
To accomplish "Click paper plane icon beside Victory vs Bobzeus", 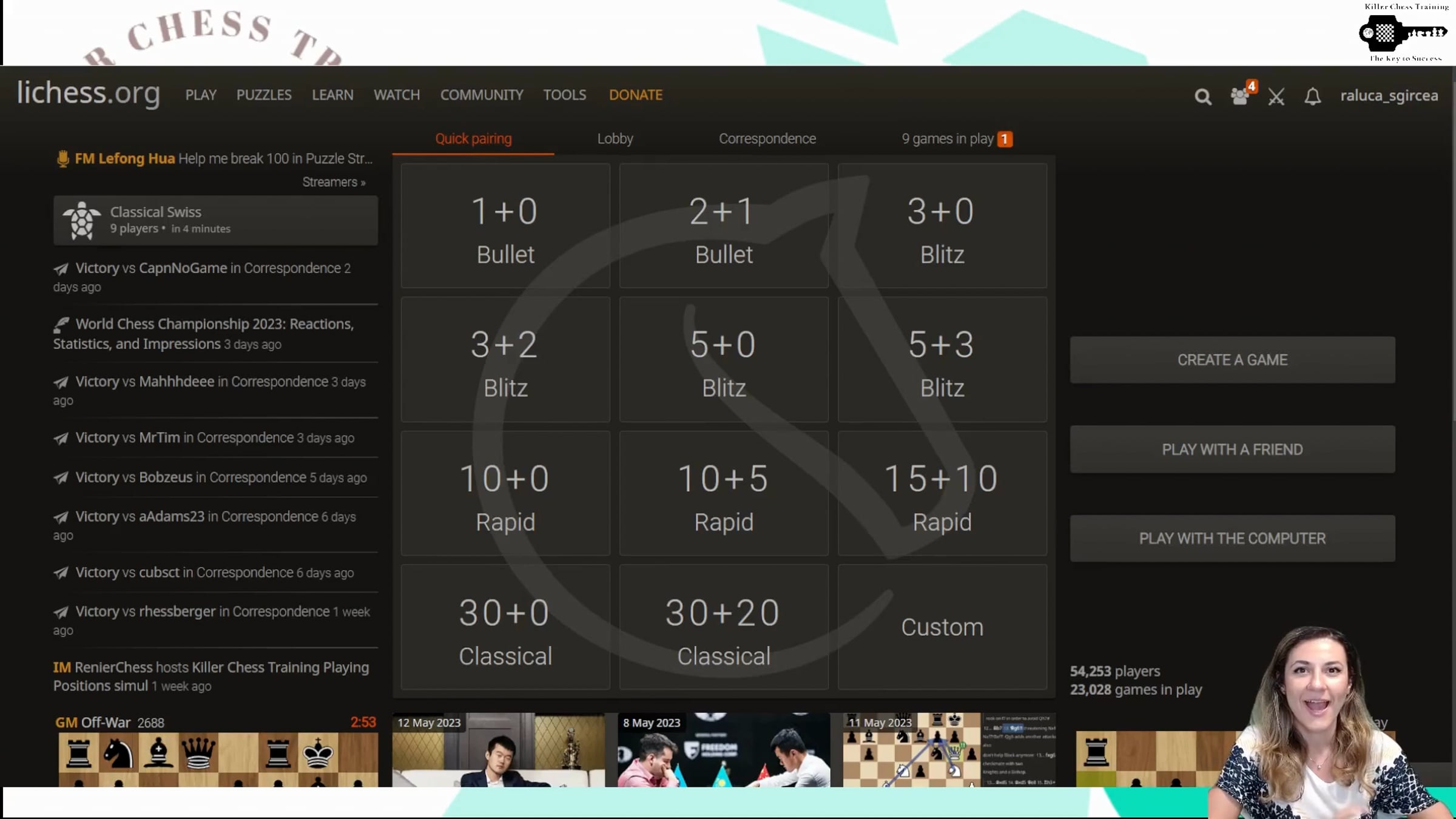I will pyautogui.click(x=61, y=478).
